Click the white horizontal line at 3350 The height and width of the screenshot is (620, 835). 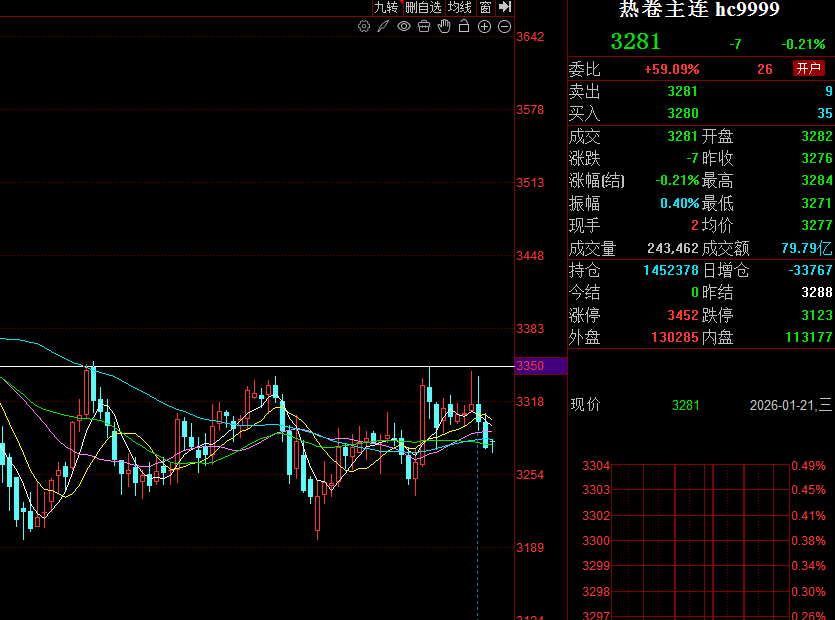click(257, 366)
